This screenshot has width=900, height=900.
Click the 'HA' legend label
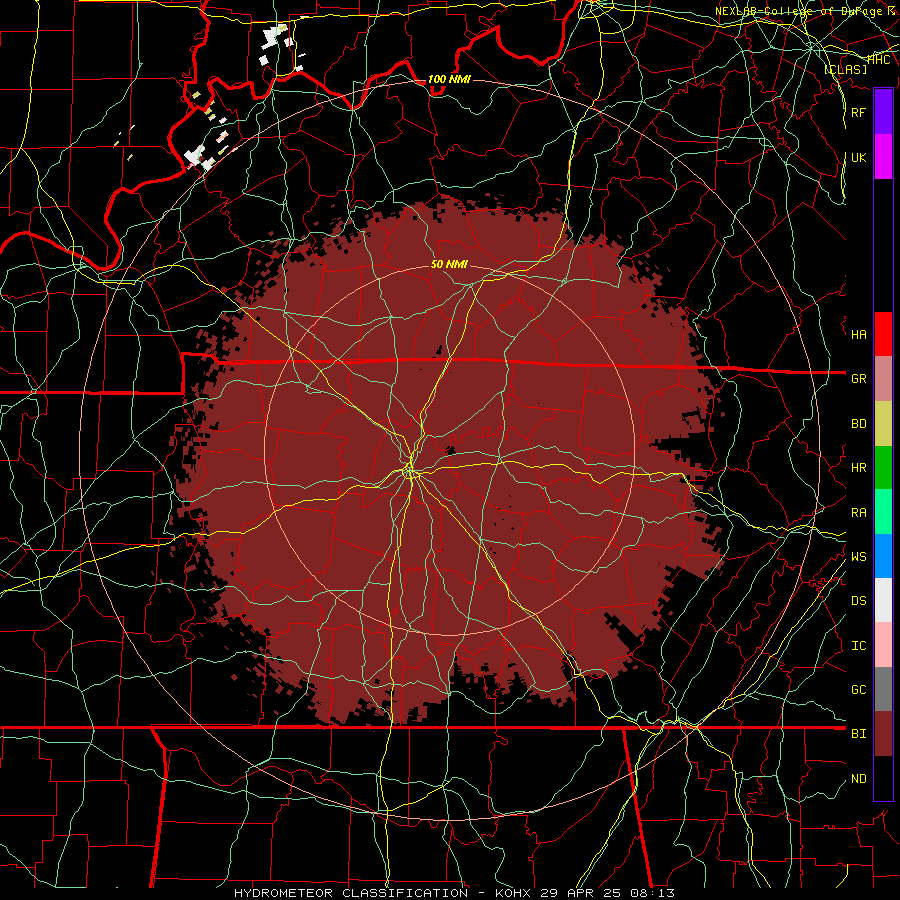tap(858, 335)
